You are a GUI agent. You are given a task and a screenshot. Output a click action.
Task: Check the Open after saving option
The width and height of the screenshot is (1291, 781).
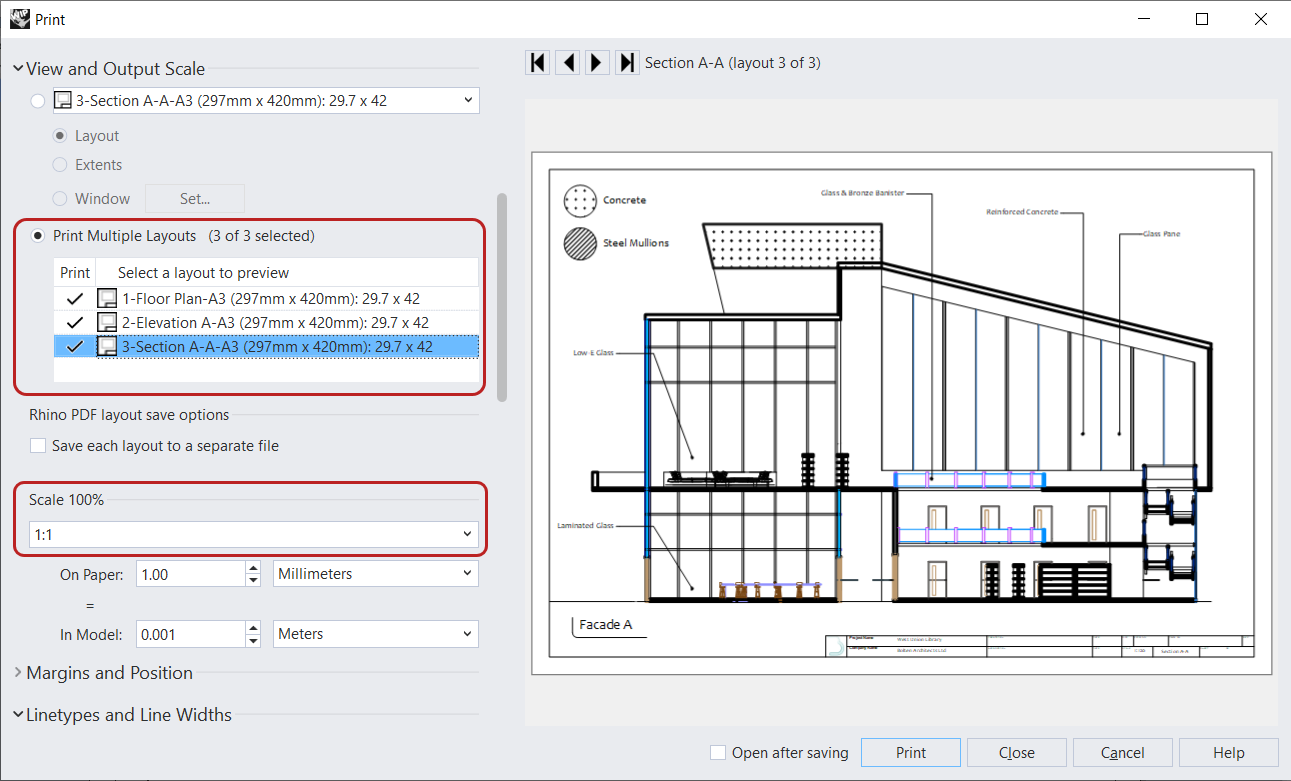[717, 752]
